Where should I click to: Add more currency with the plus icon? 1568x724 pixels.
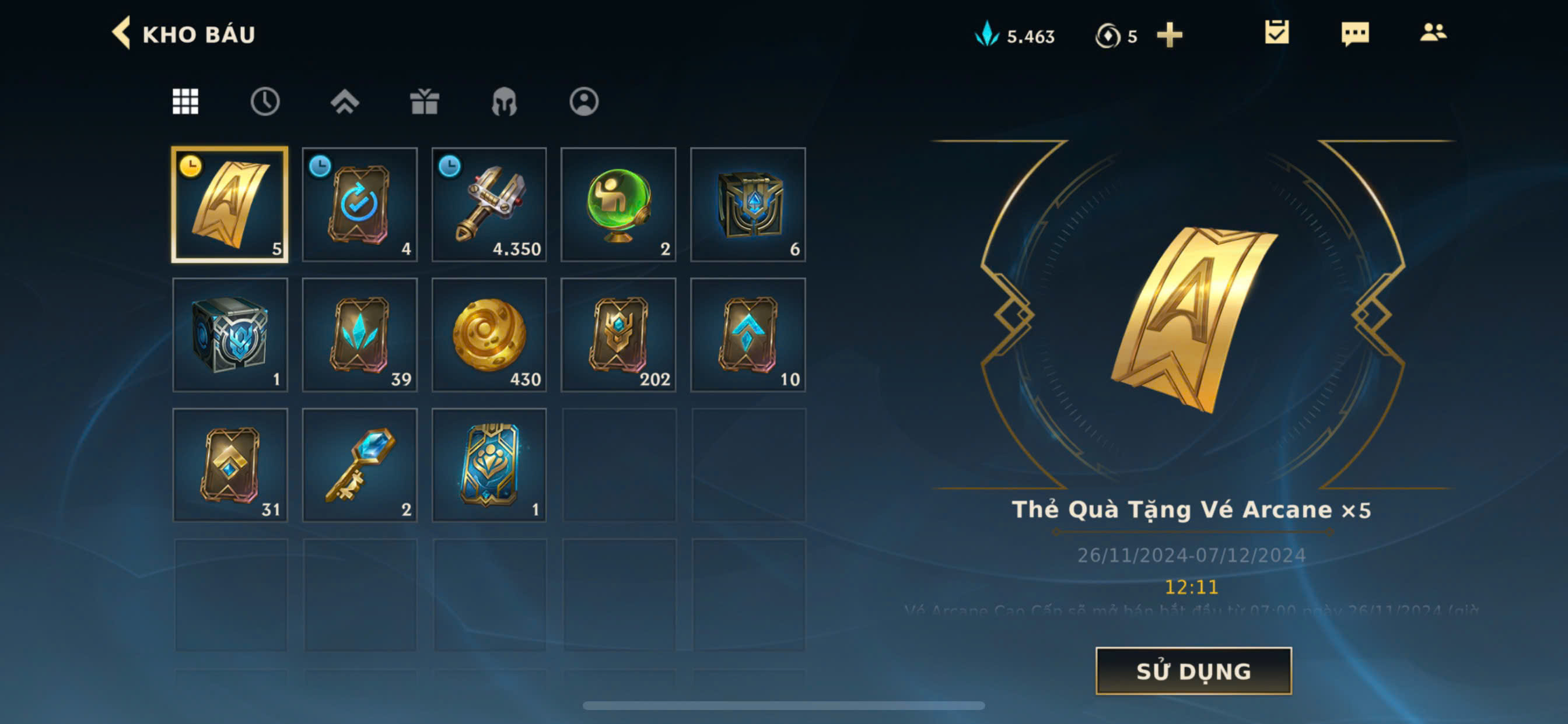coord(1170,36)
